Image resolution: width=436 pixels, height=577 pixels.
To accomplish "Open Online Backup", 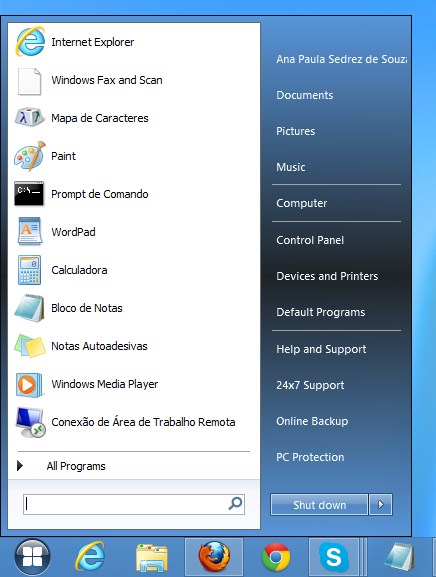I will (x=312, y=421).
